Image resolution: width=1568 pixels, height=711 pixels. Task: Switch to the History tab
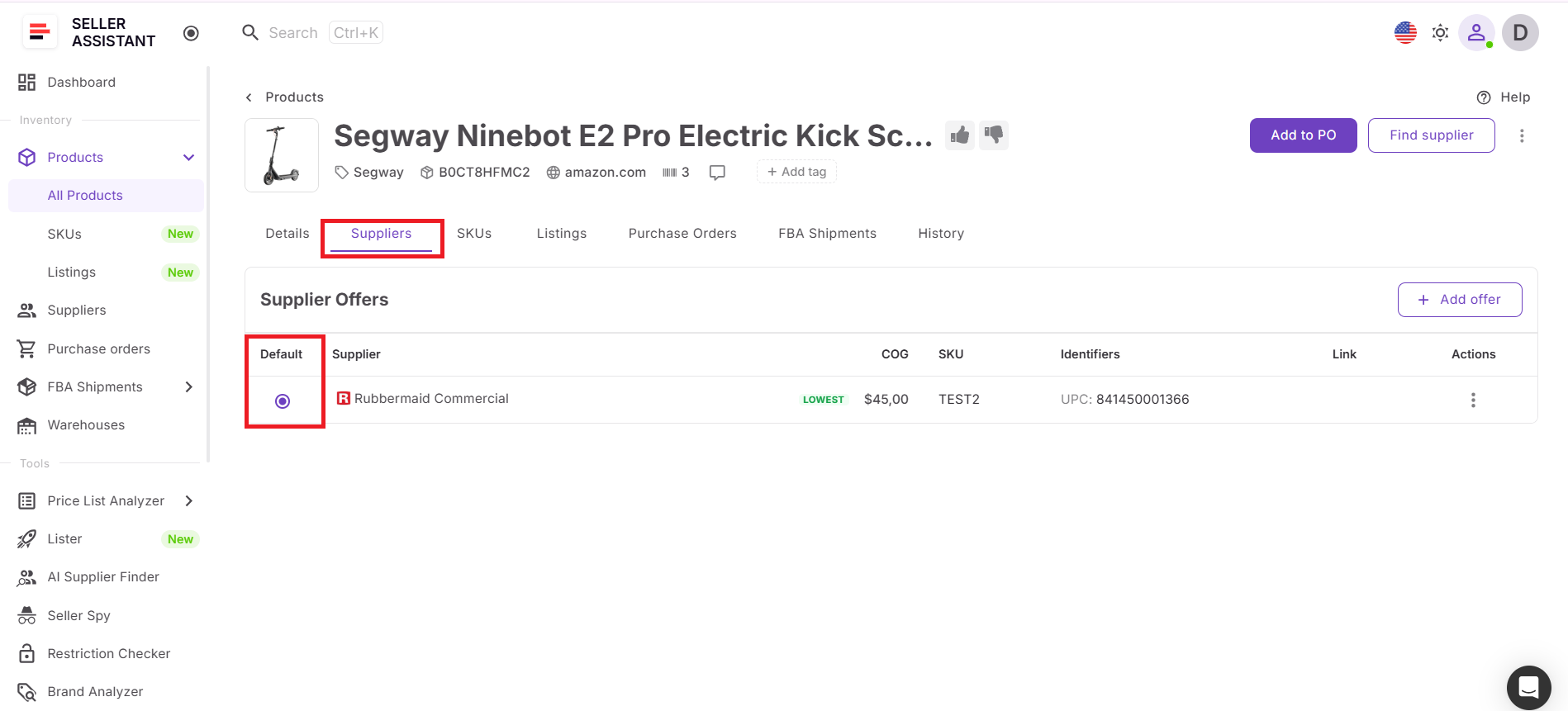(942, 234)
